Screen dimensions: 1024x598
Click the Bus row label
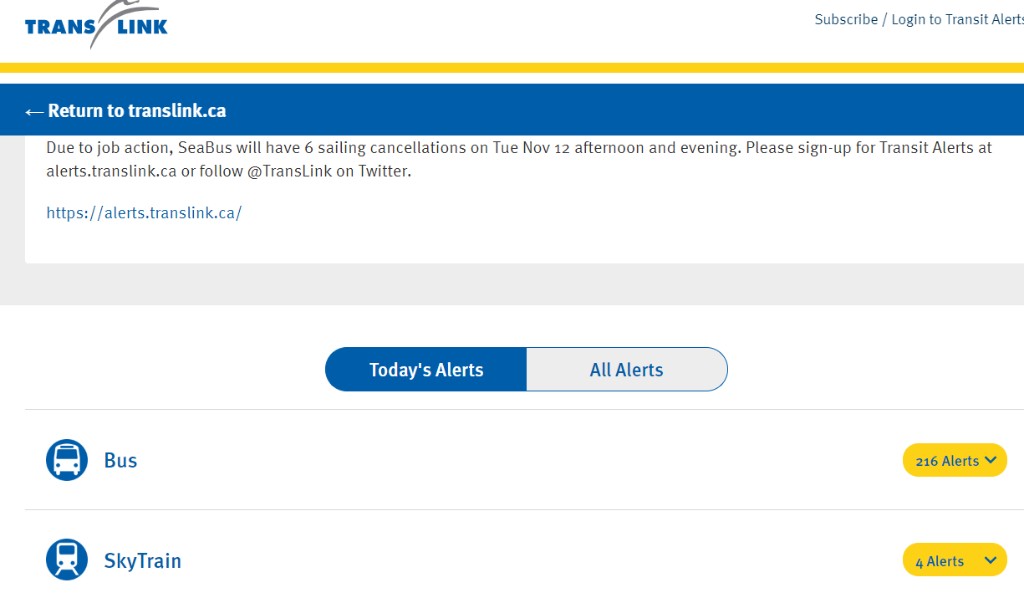click(x=121, y=460)
